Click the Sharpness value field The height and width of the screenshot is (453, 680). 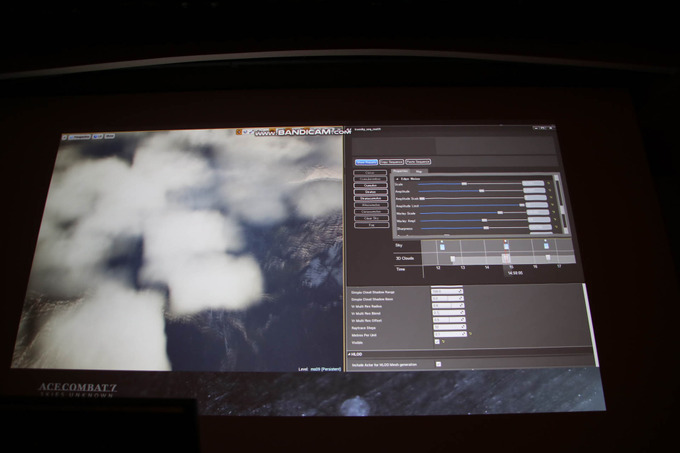coord(541,227)
